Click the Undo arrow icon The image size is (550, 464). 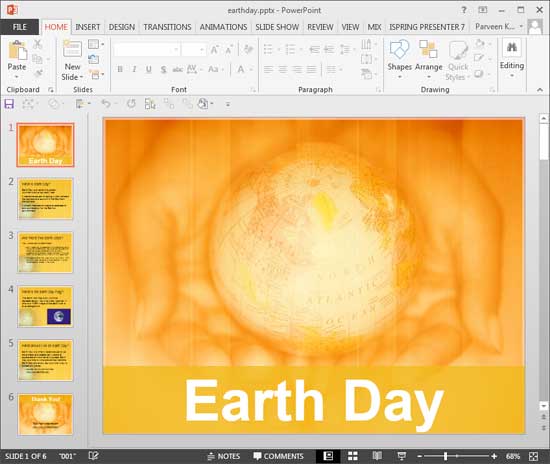coord(106,103)
